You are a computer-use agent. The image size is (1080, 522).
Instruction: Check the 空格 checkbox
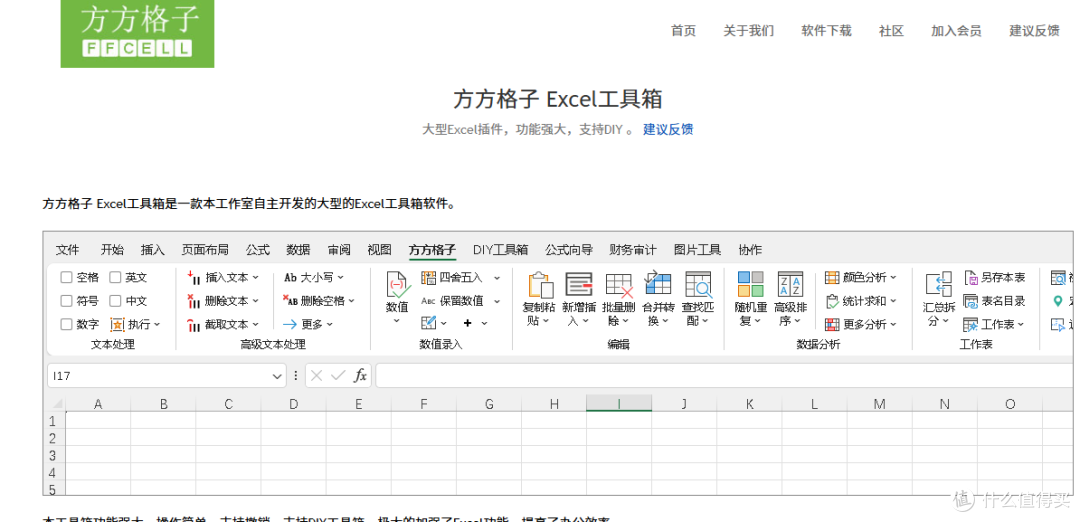66,278
